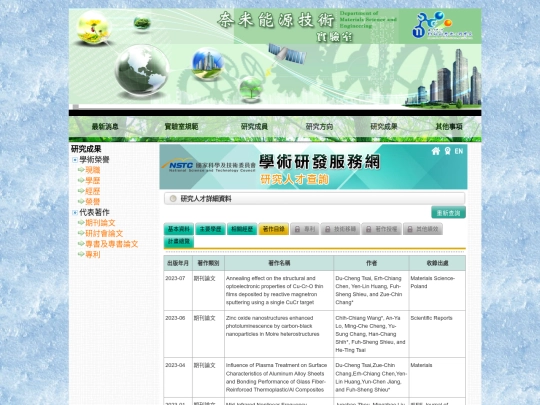
Task: Select the 著作目錄 tab
Action: tap(273, 229)
